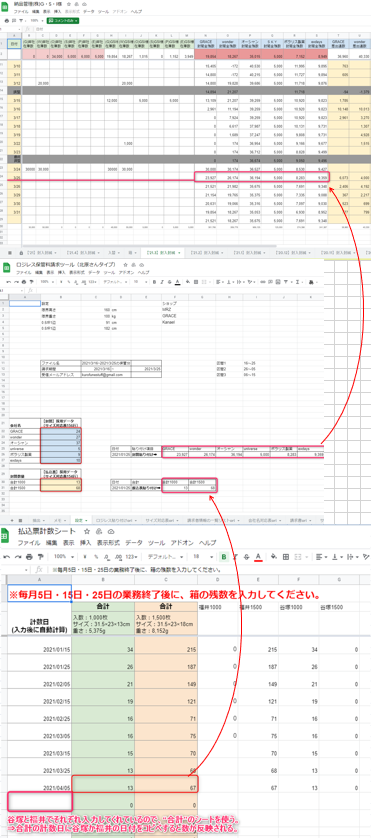Open データ menu in 払込票計数シート menu bar

(133, 542)
